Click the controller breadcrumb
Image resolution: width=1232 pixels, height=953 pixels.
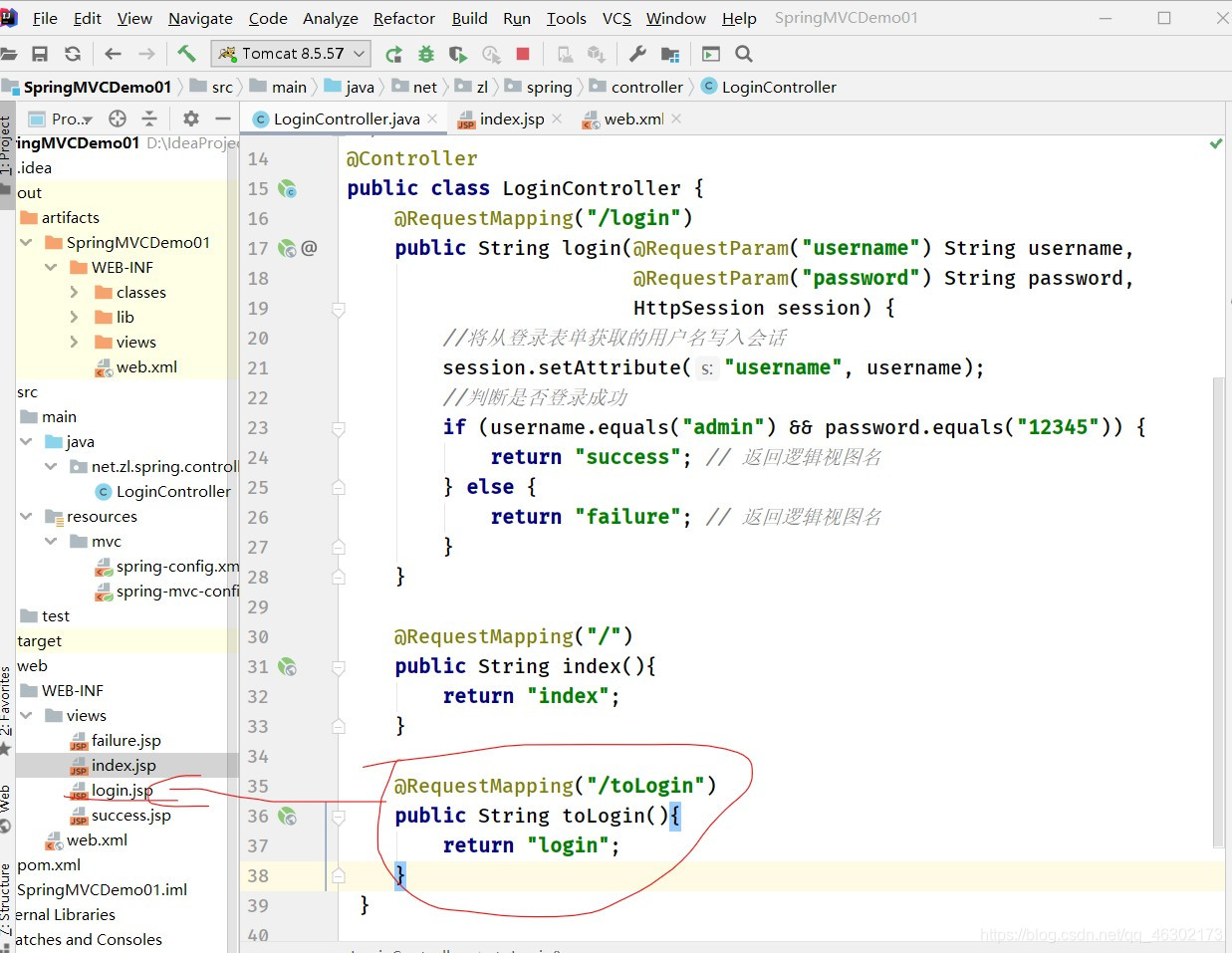[636, 87]
